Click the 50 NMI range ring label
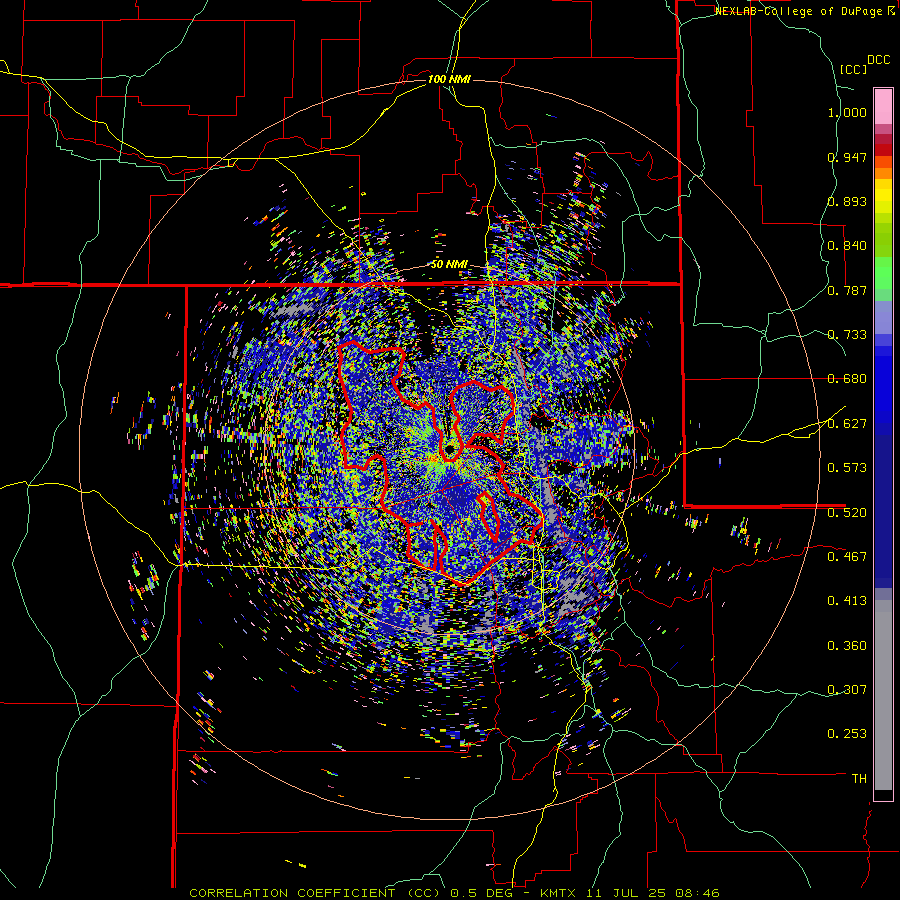 click(449, 265)
